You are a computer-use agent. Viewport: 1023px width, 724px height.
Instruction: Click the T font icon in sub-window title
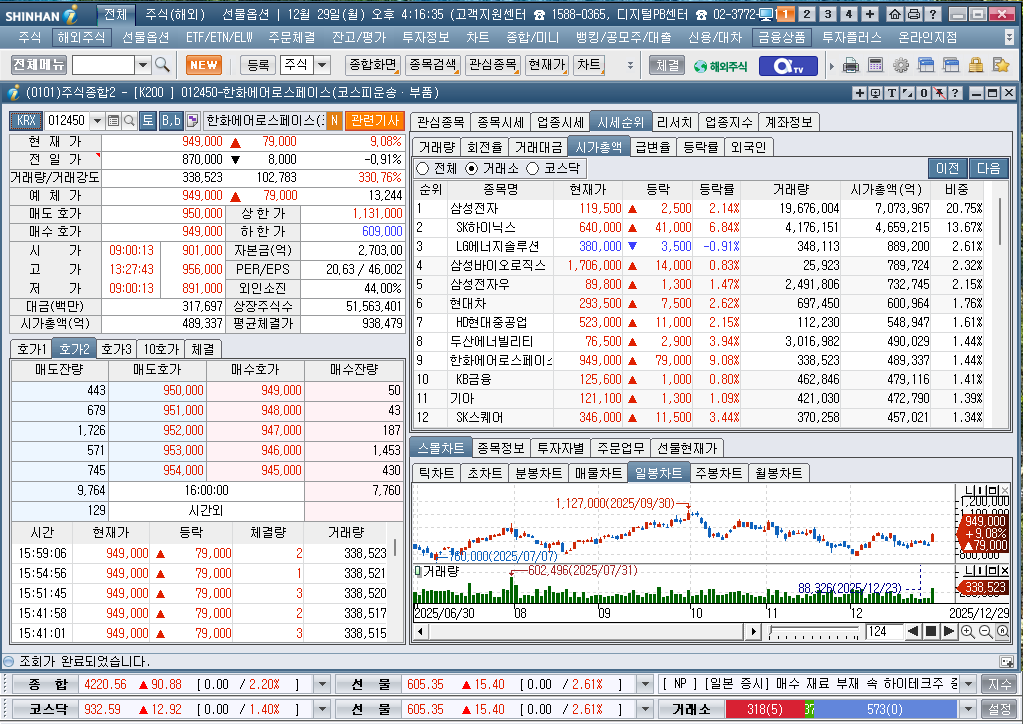[891, 93]
